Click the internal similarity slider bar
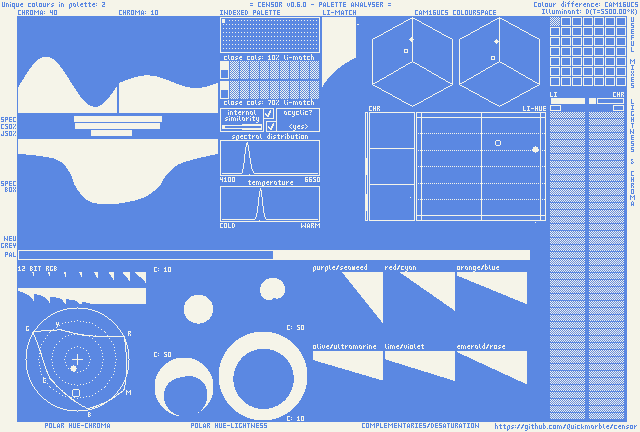Image resolution: width=640 pixels, height=432 pixels. click(241, 127)
